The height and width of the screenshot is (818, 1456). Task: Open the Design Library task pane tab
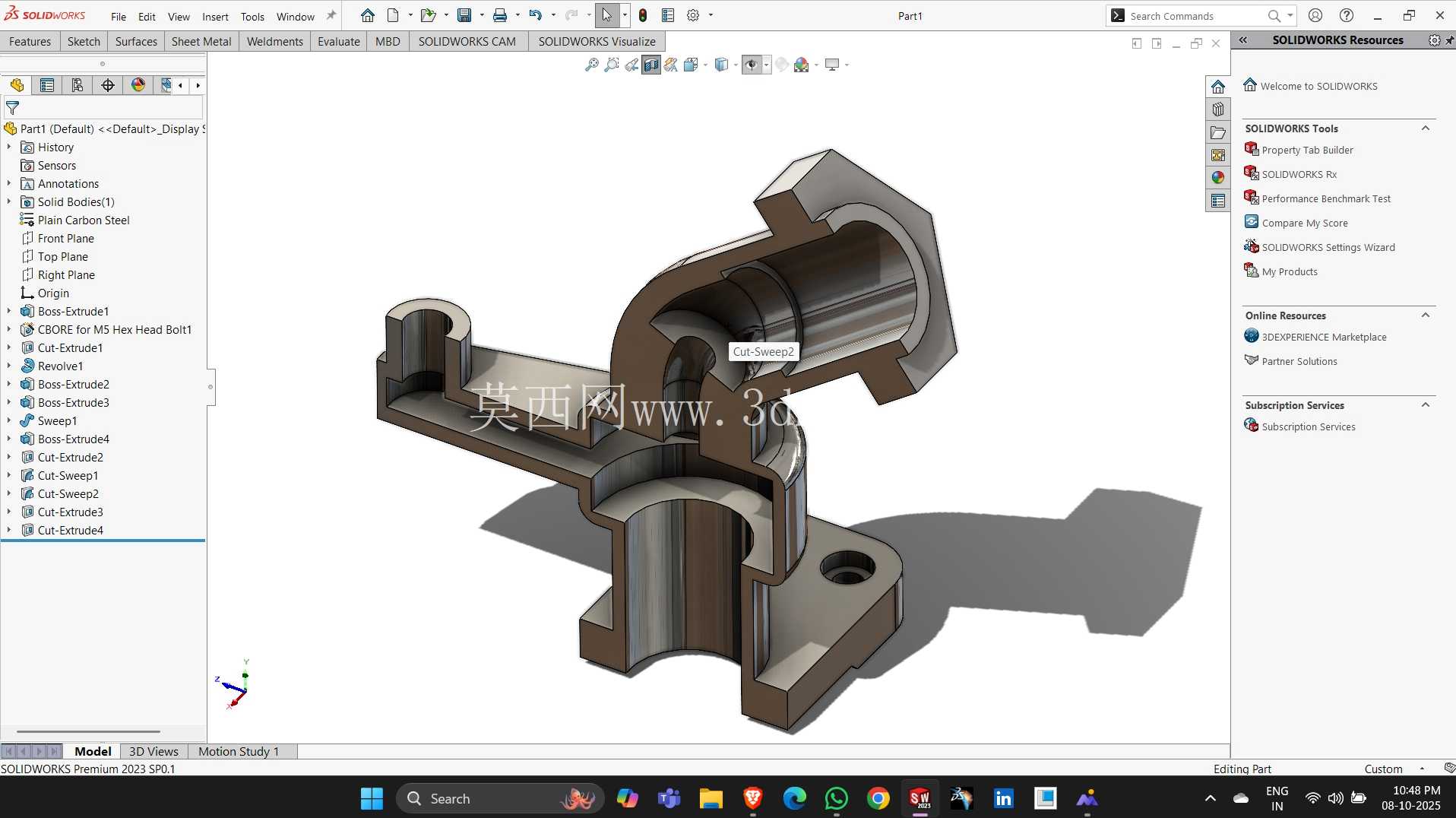coord(1218,109)
